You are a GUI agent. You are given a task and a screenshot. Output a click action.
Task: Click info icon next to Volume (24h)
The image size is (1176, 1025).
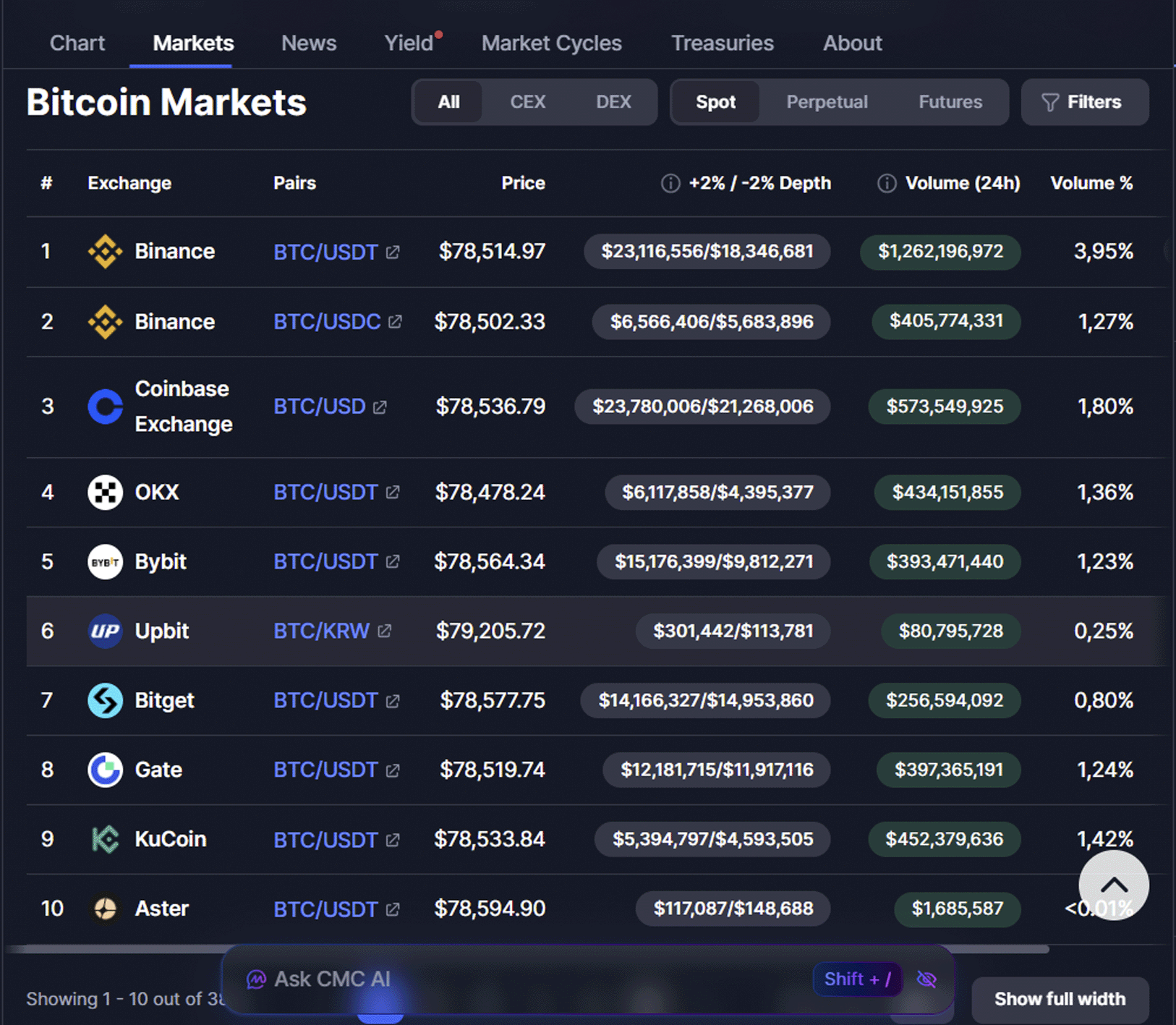point(887,184)
